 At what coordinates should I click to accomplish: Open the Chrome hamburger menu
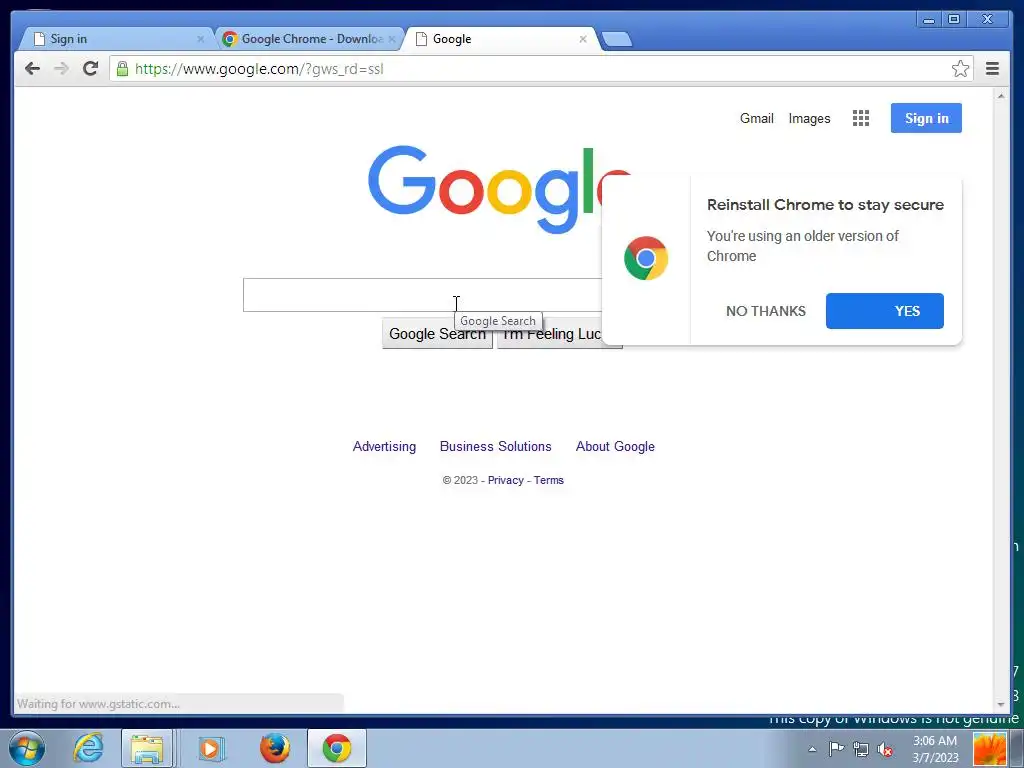pos(992,69)
